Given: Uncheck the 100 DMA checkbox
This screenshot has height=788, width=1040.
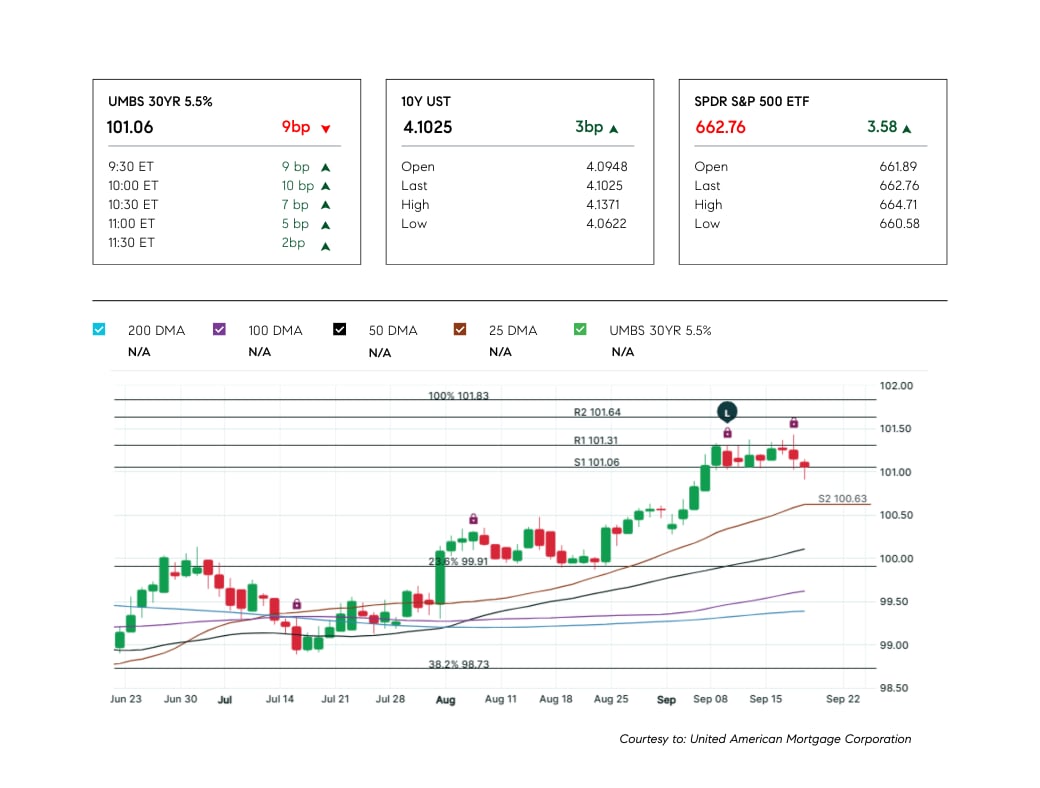Looking at the screenshot, I should (x=219, y=329).
